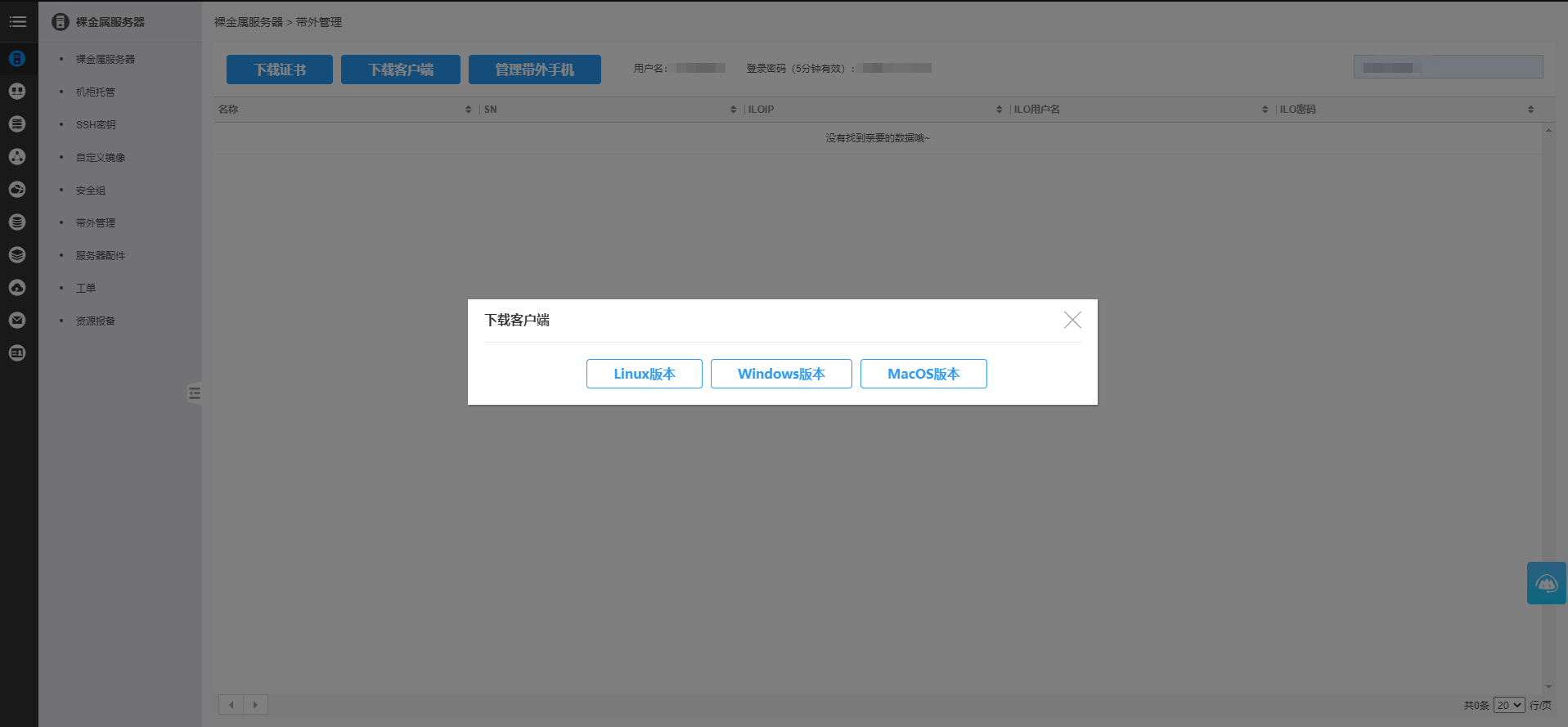1568x727 pixels.
Task: Download the Windows版本 client
Action: 781,374
